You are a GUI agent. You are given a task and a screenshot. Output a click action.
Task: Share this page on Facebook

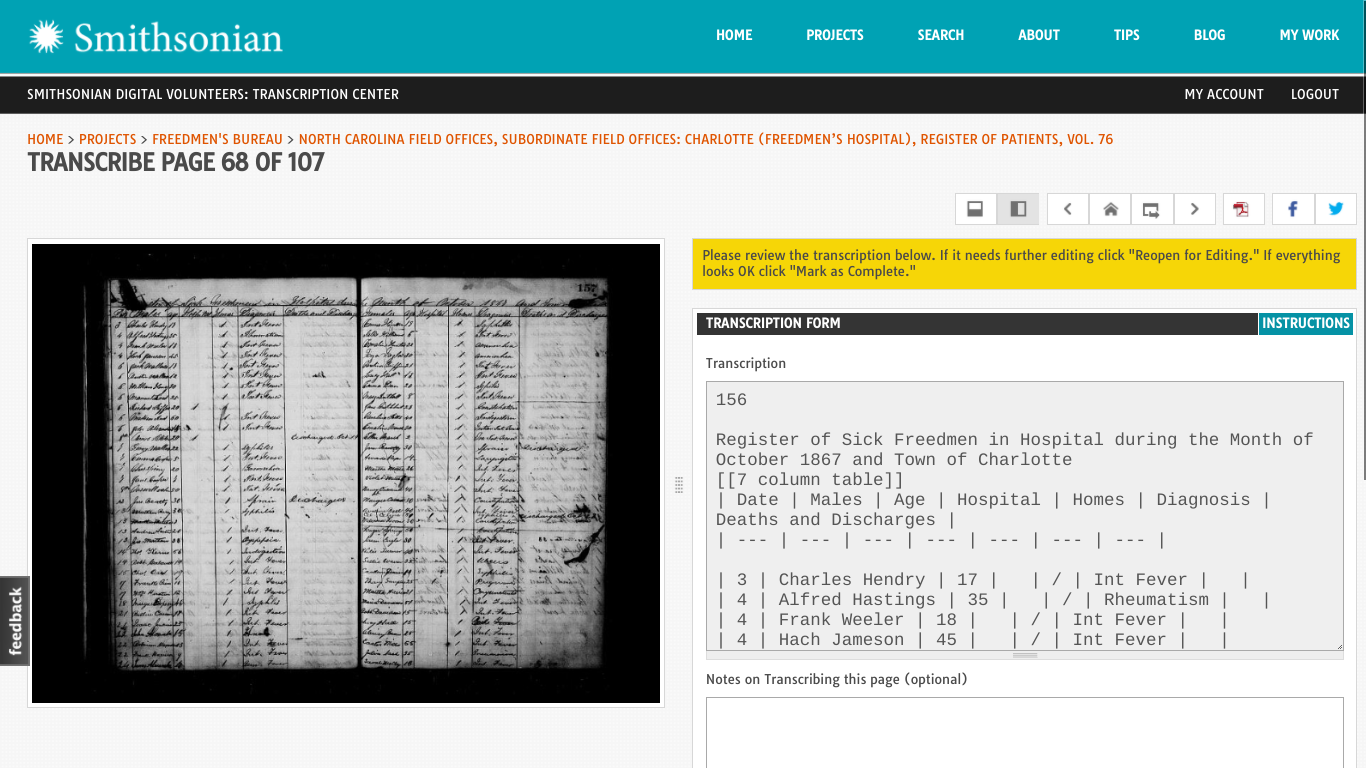pos(1293,209)
